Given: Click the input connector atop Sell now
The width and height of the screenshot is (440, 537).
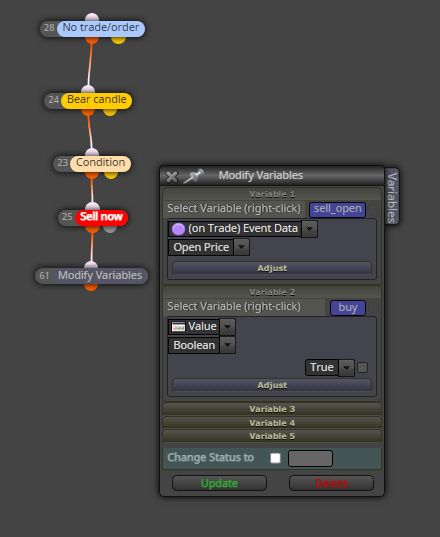Looking at the screenshot, I should [x=92, y=206].
